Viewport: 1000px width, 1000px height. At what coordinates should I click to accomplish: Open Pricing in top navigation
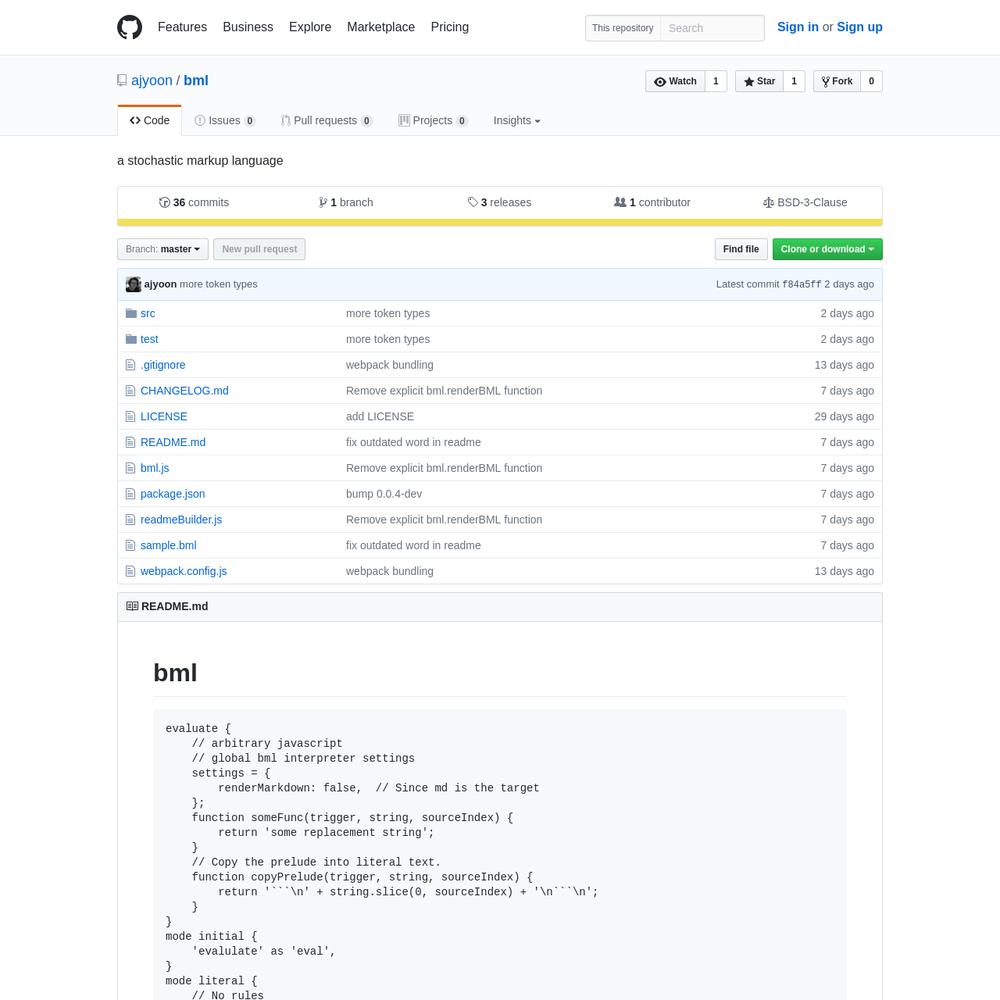(x=450, y=27)
